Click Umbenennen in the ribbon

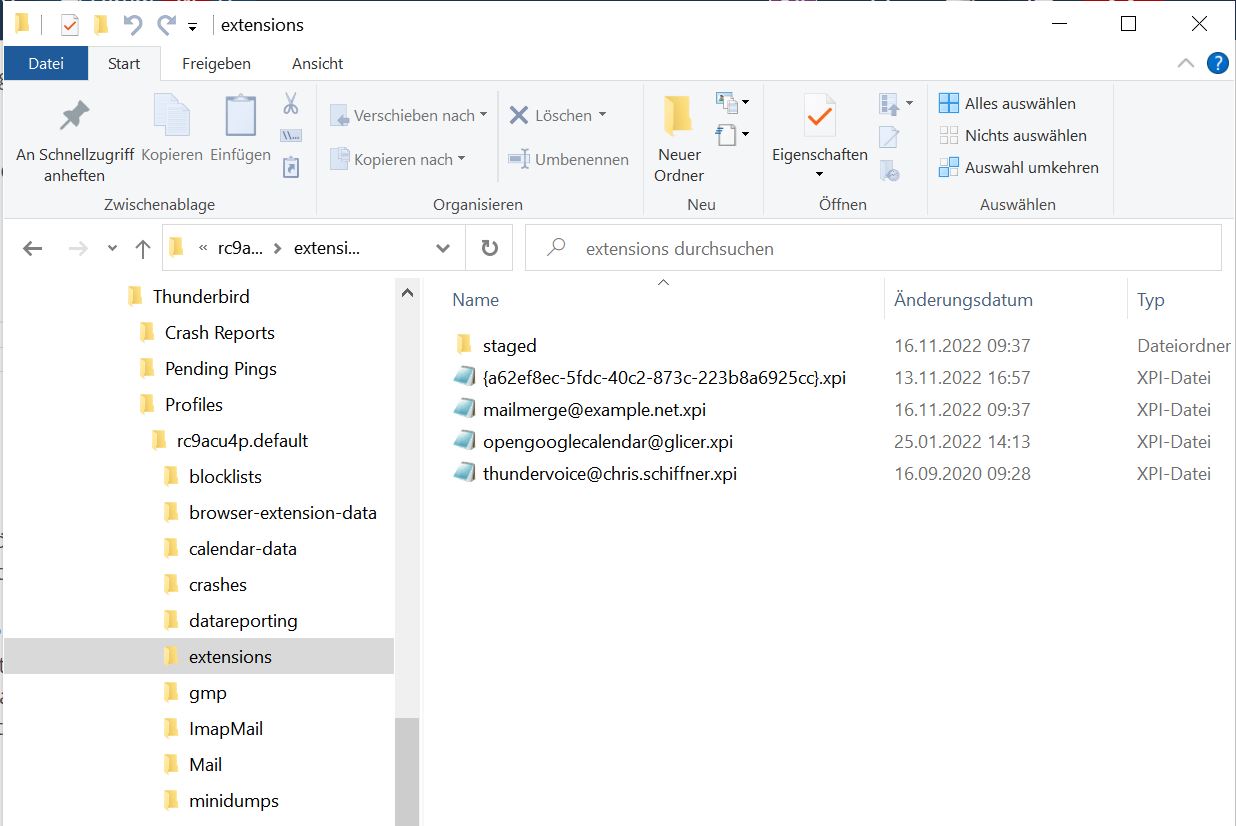(x=568, y=159)
